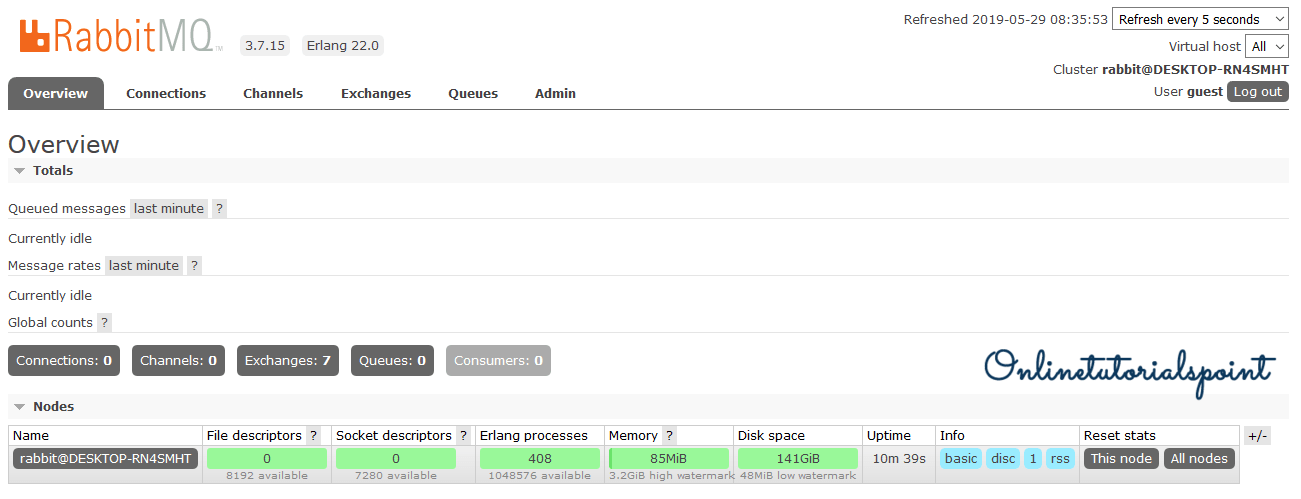Click help icon beside Message rates
This screenshot has height=499, width=1301.
click(x=194, y=266)
